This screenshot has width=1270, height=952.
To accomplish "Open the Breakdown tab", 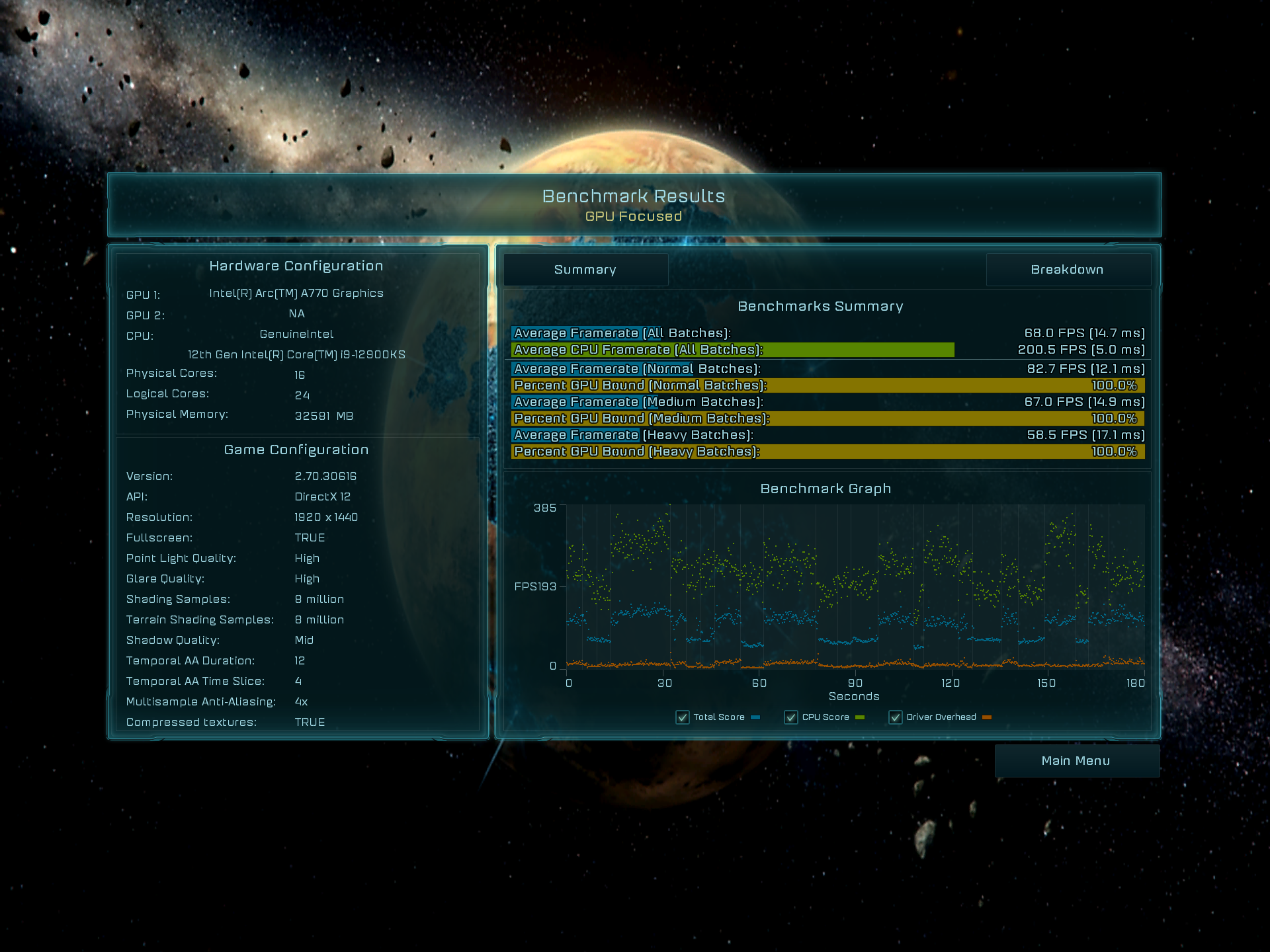I will (x=1068, y=270).
